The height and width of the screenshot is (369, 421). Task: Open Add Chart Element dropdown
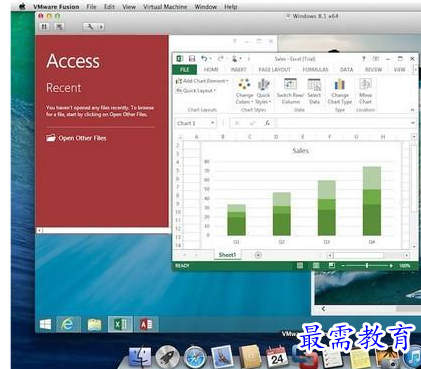[x=202, y=81]
